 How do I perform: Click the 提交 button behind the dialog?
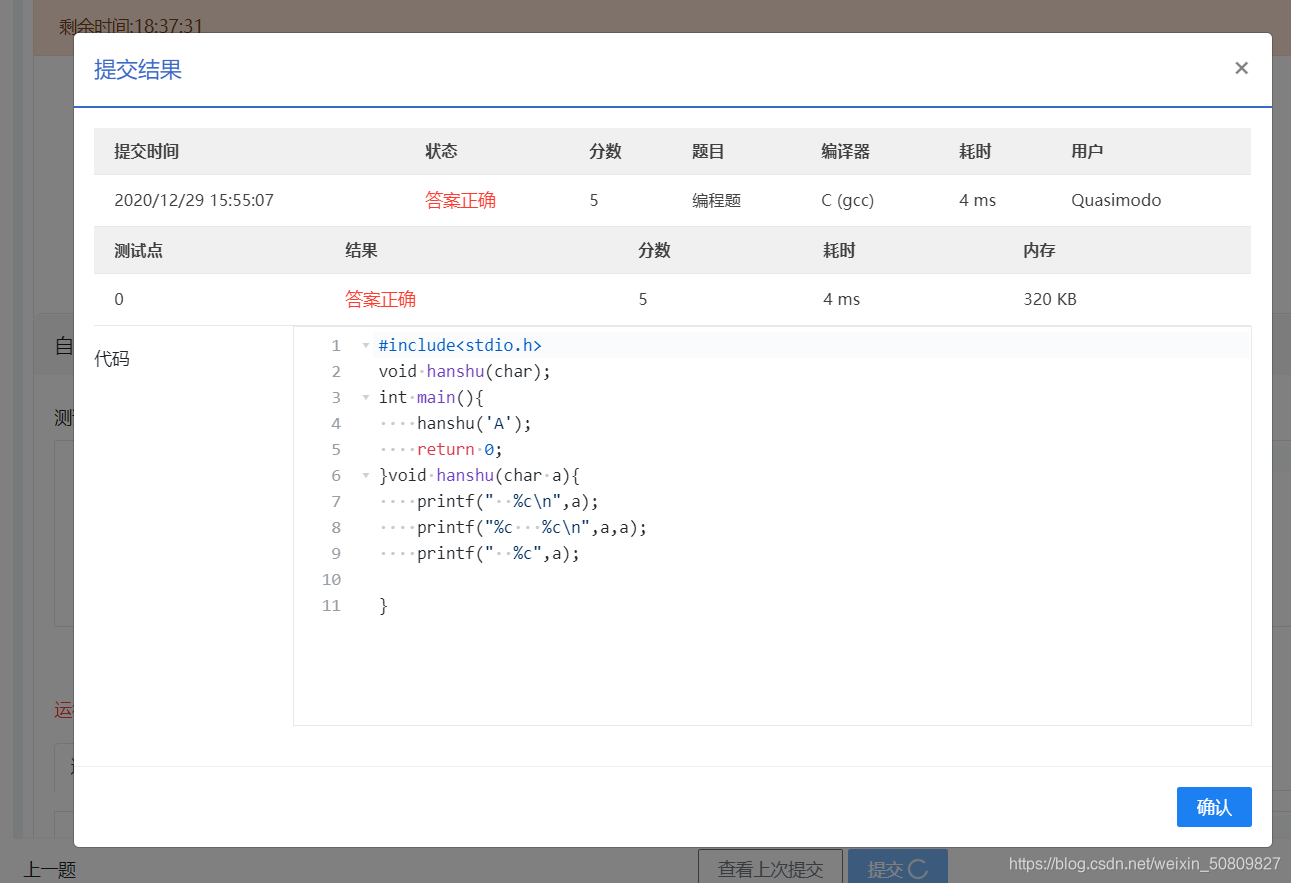(898, 869)
